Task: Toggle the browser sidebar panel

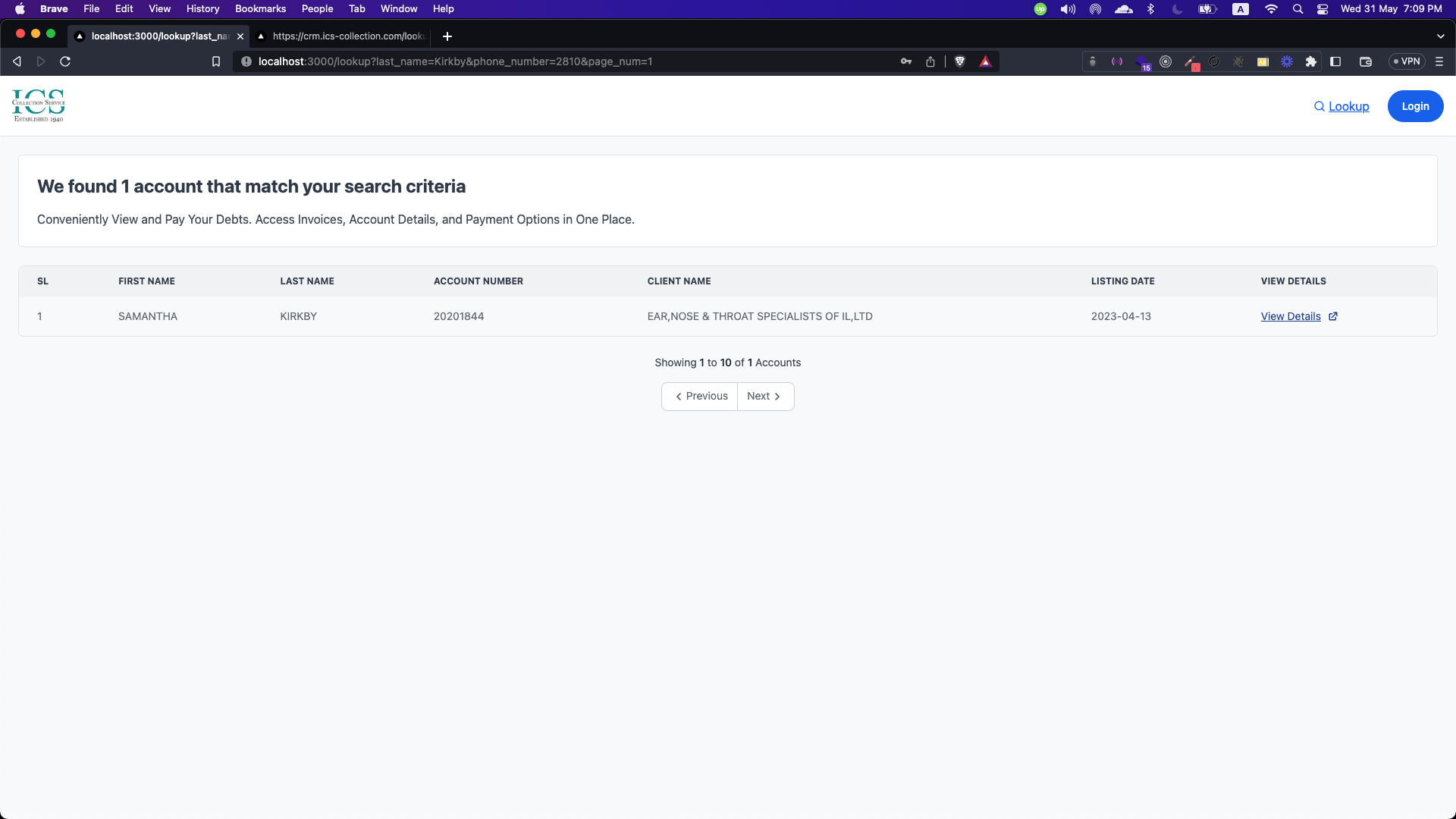Action: 1336,61
